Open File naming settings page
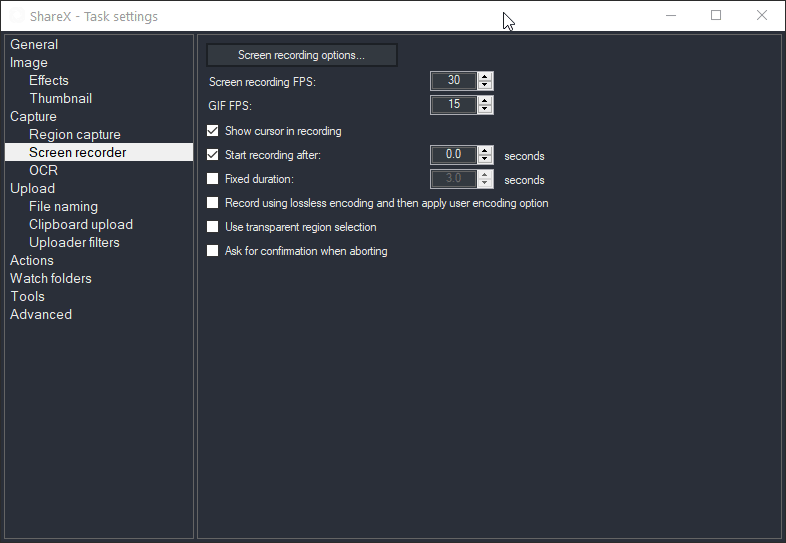This screenshot has height=543, width=786. [x=63, y=207]
